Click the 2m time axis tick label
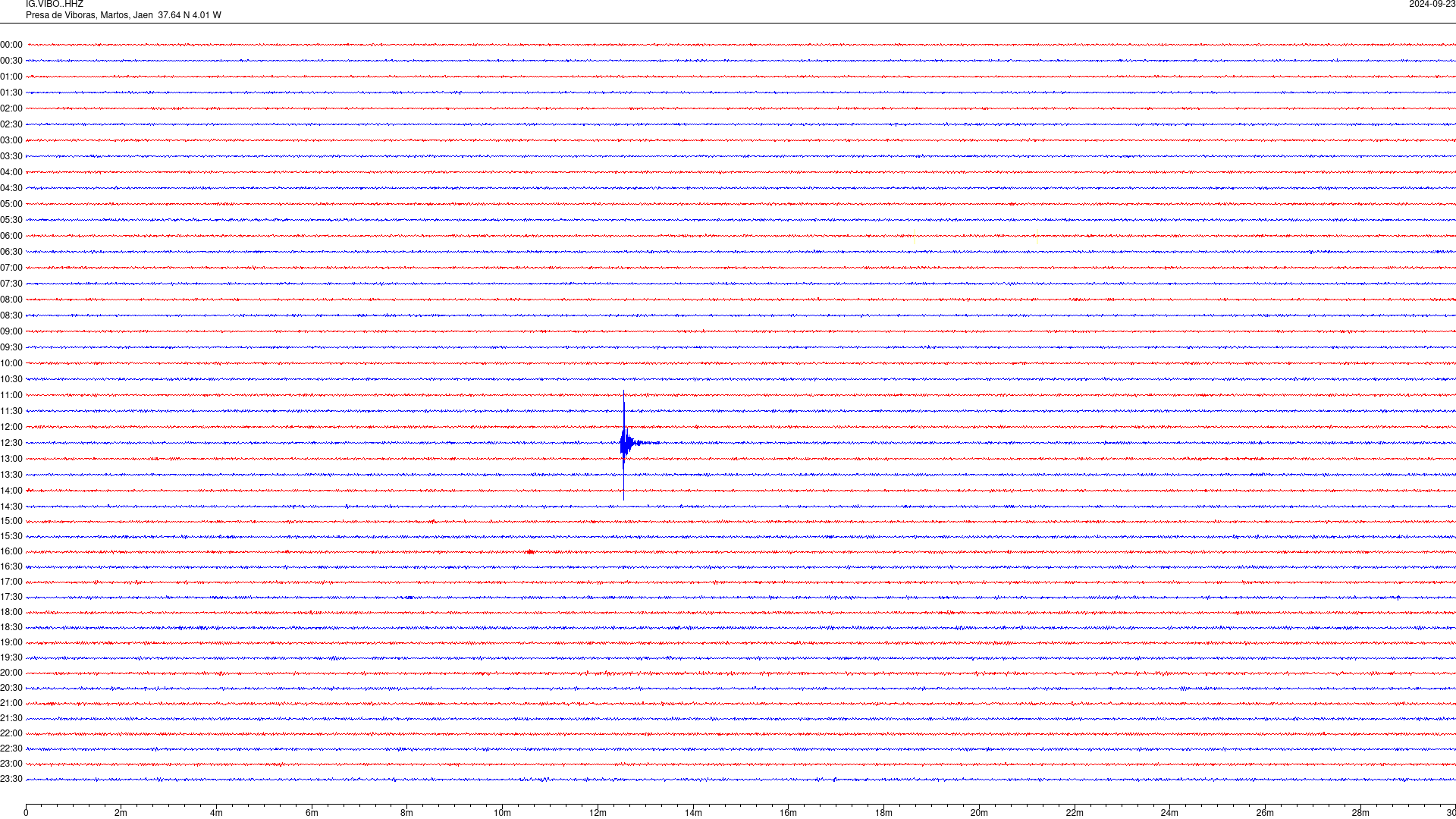The image size is (1456, 819). [x=121, y=813]
